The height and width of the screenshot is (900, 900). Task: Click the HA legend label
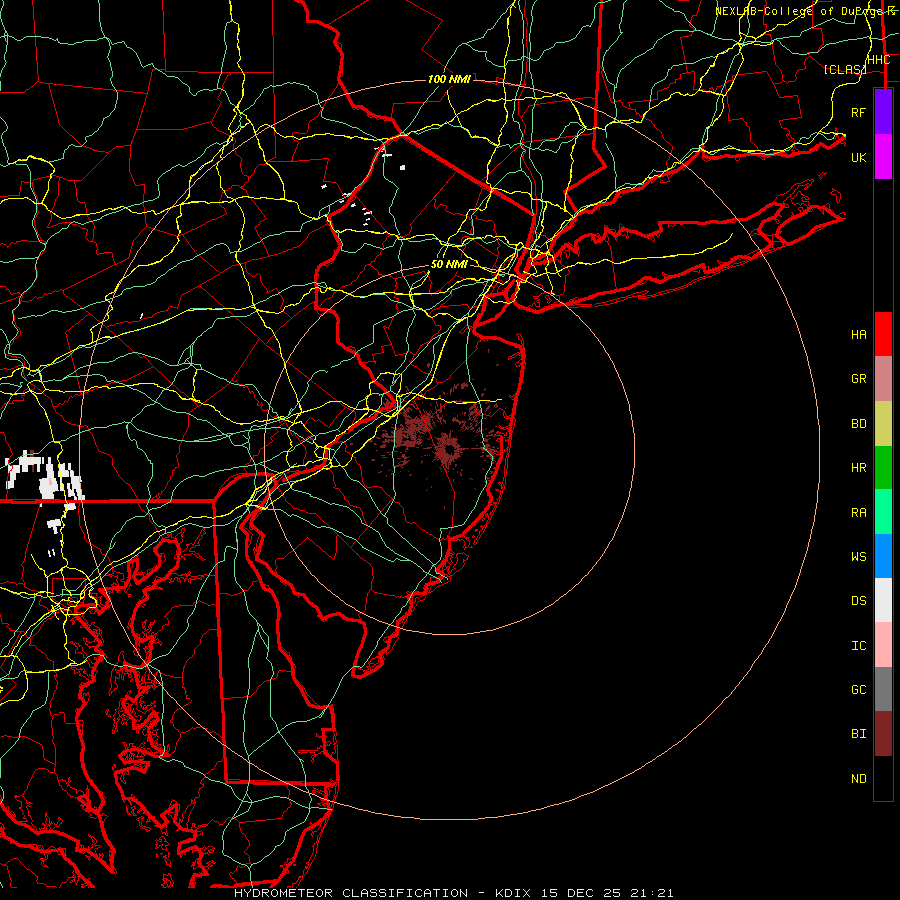(859, 335)
